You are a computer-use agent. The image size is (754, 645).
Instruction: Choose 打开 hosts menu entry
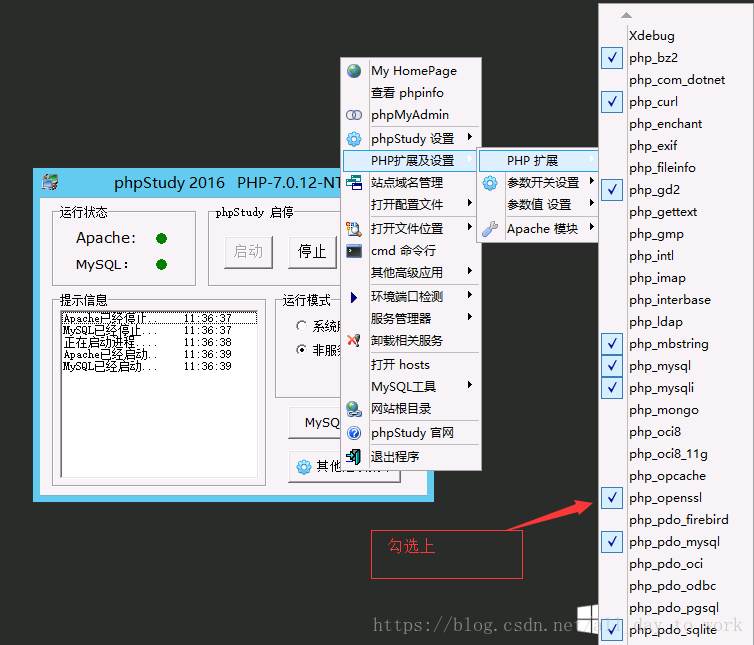(x=412, y=365)
